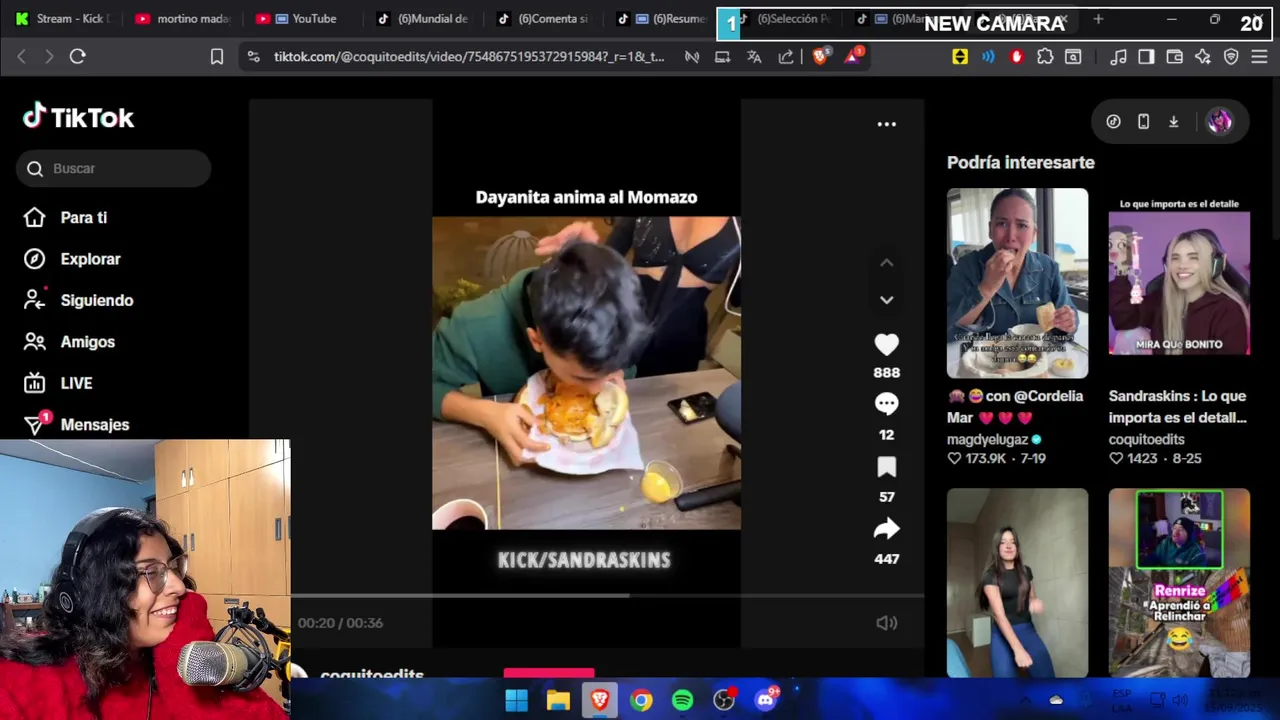The width and height of the screenshot is (1280, 720).
Task: Open the thumbnail of woman in blue jeans
Action: click(1017, 583)
